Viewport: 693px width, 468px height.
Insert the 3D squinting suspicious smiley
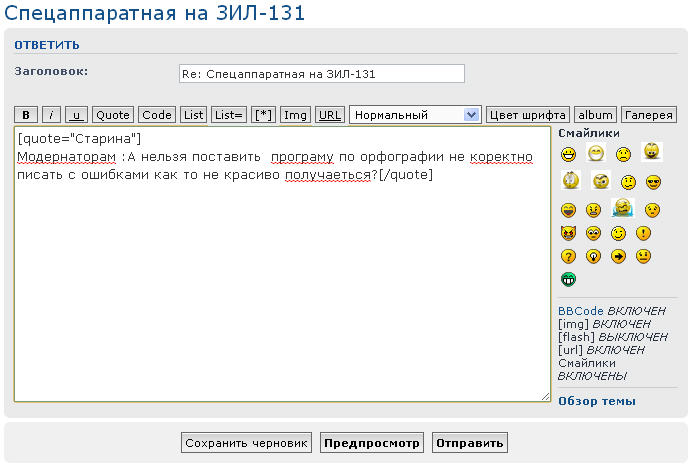pos(601,180)
